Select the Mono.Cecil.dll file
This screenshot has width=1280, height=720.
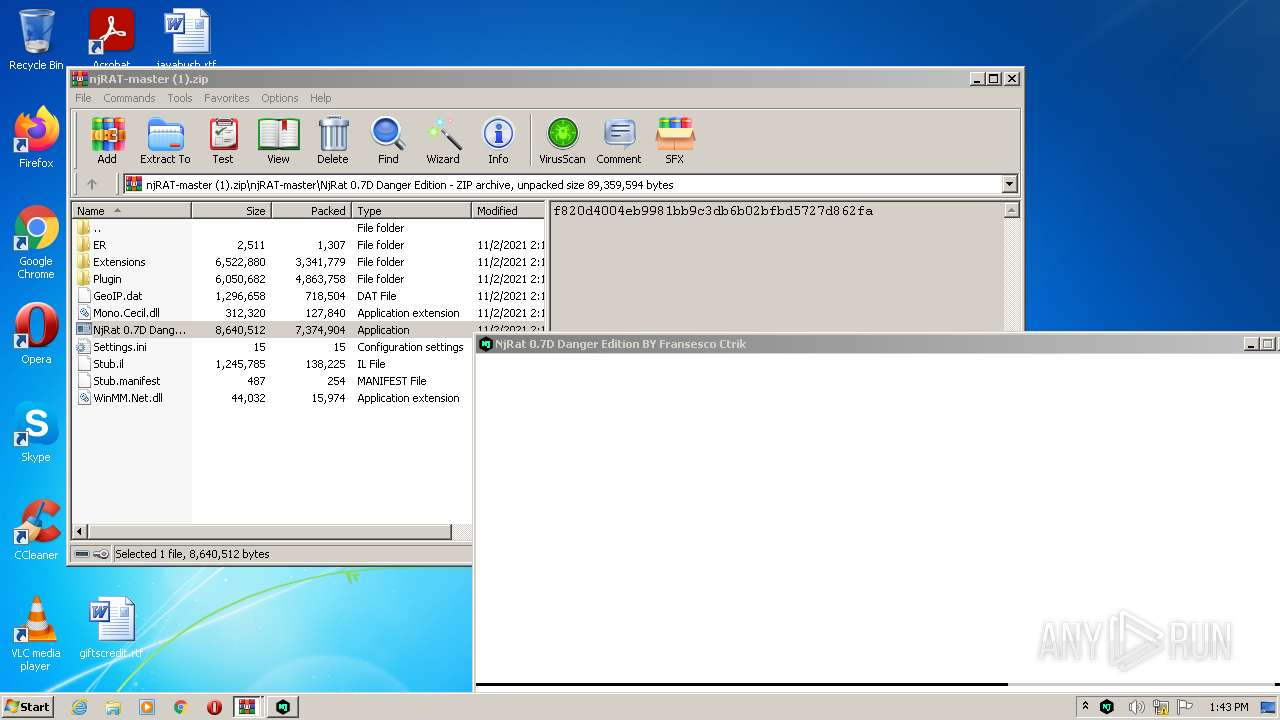coord(309,313)
